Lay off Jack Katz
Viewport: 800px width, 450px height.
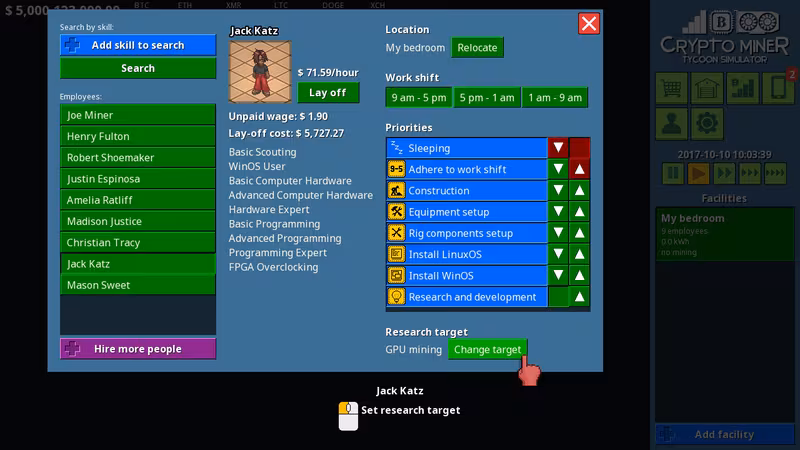pyautogui.click(x=328, y=93)
